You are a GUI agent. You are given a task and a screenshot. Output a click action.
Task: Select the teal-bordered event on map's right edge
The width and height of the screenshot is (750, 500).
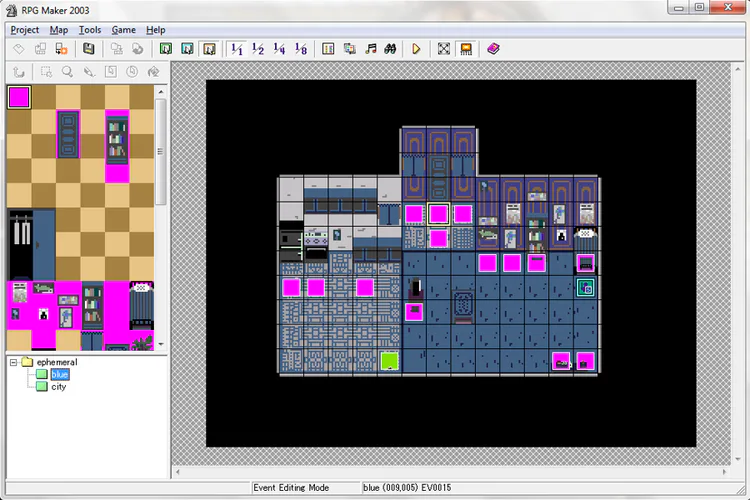585,288
